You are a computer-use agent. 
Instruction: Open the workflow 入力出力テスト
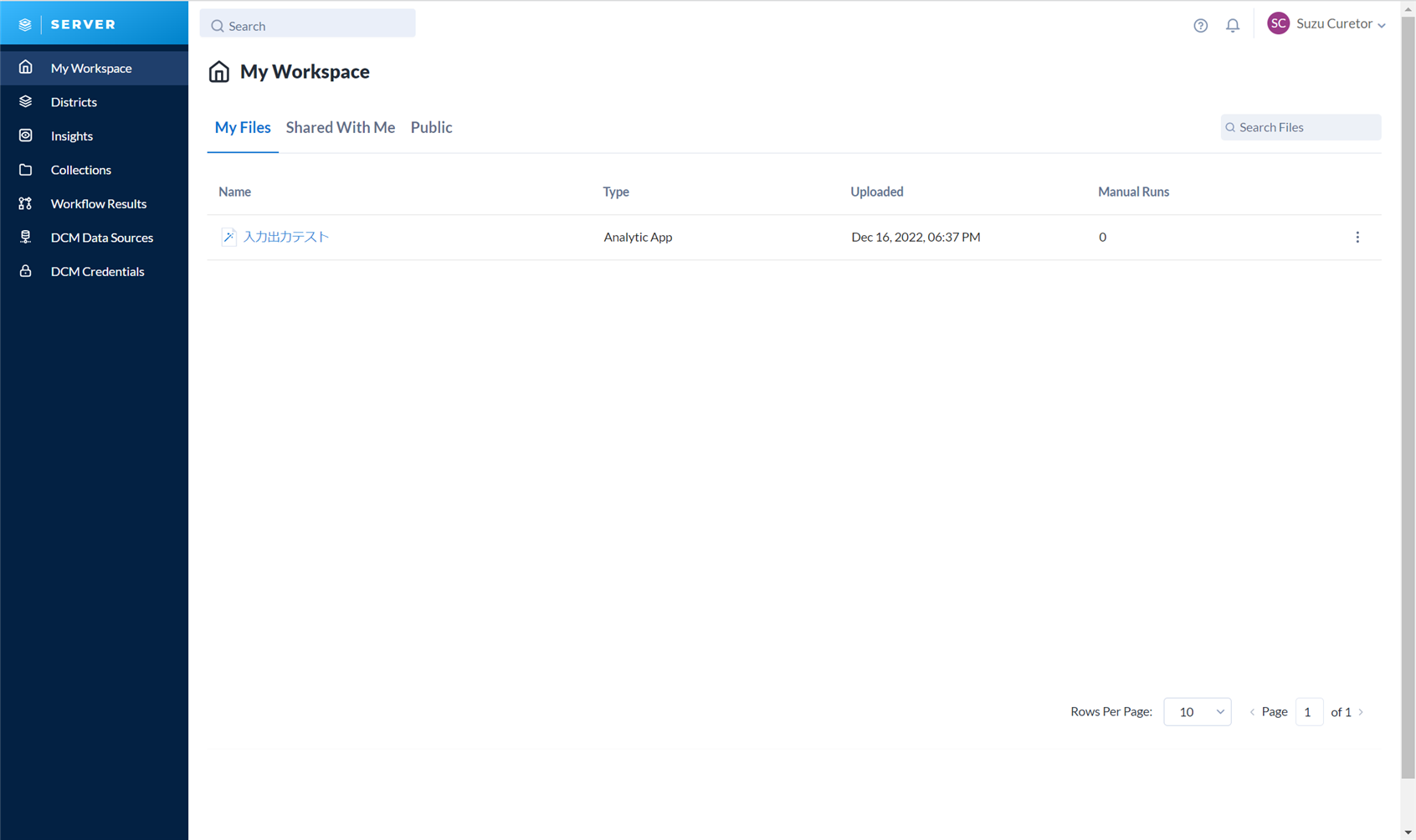tap(285, 237)
